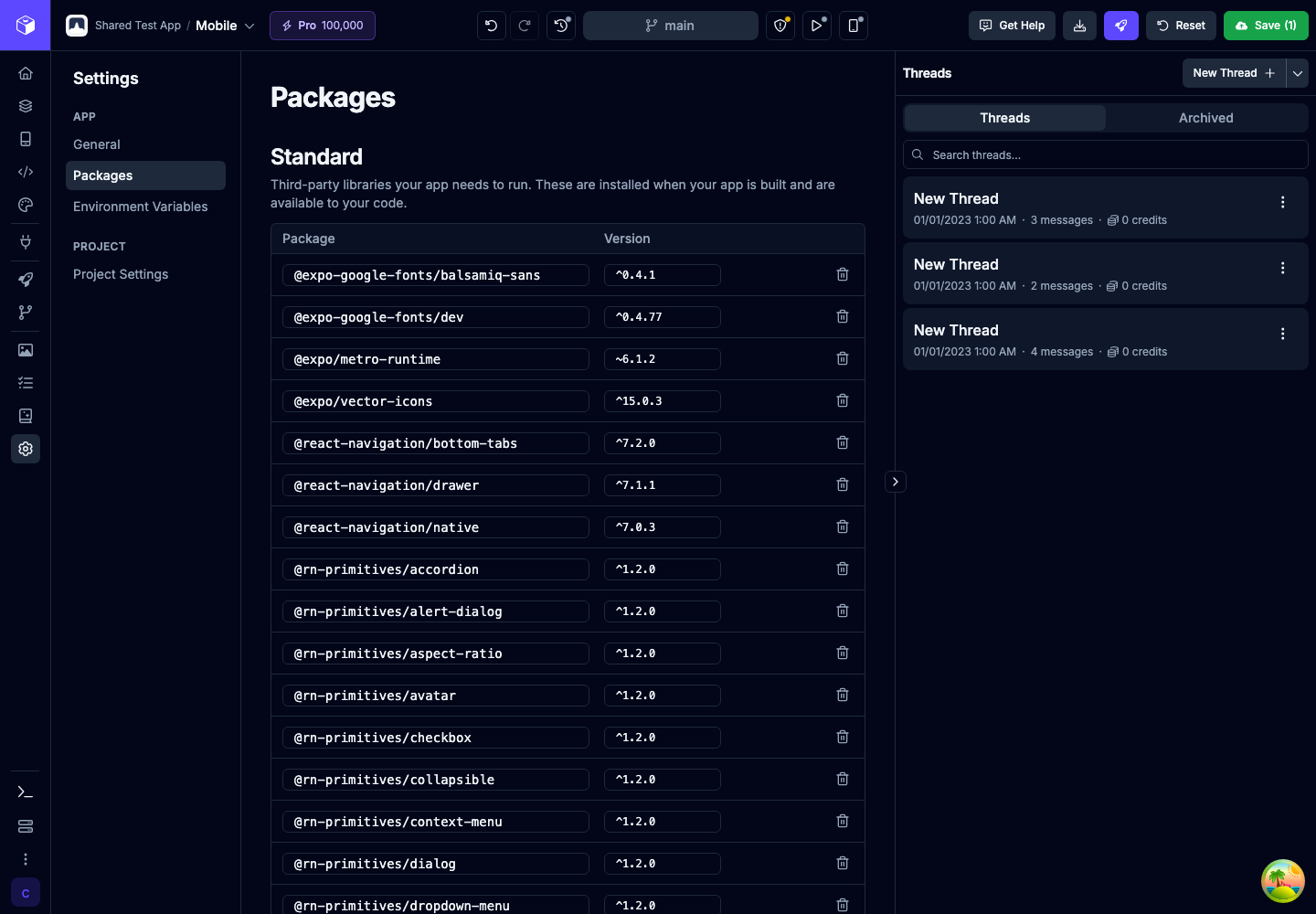The height and width of the screenshot is (914, 1316).
Task: Open the palette theme icon in sidebar
Action: pos(26,205)
